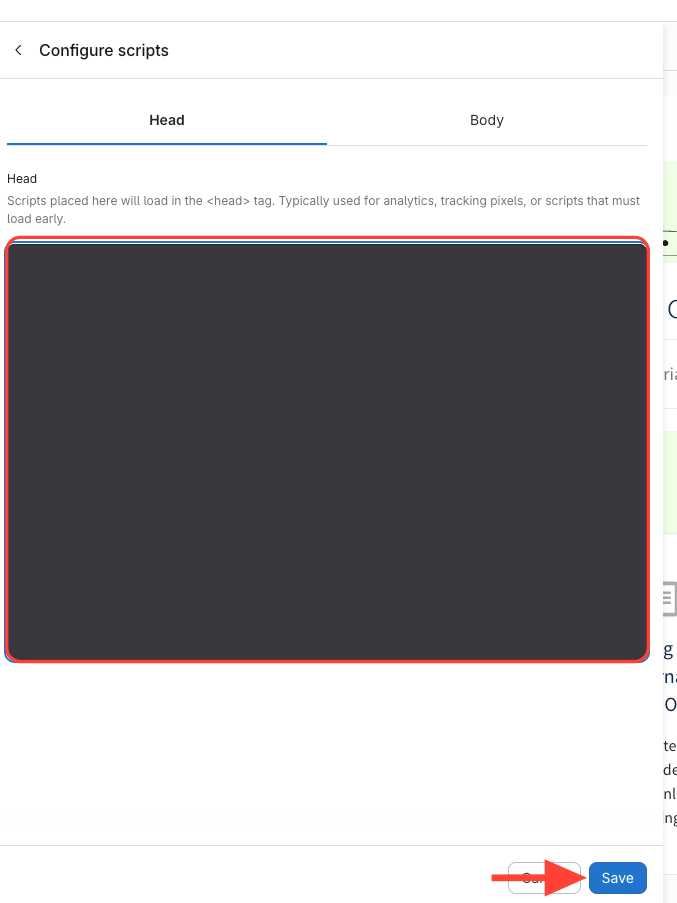Select the Head tab

(x=166, y=120)
